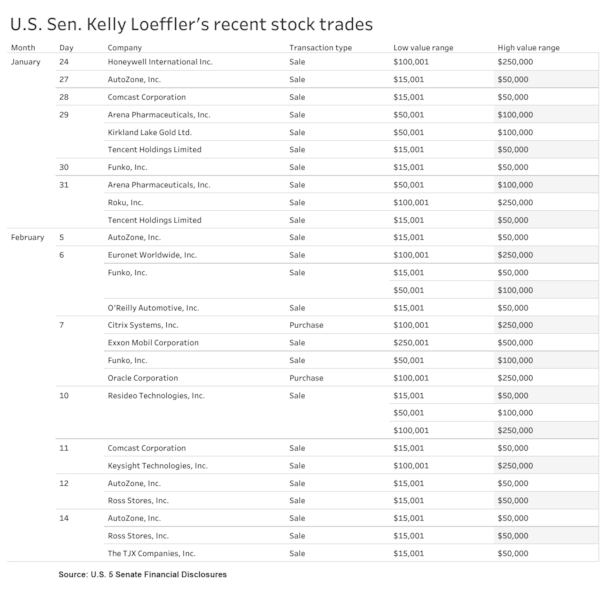Select Keysight Technologies, Inc. row
This screenshot has width=600, height=594.
351,465
